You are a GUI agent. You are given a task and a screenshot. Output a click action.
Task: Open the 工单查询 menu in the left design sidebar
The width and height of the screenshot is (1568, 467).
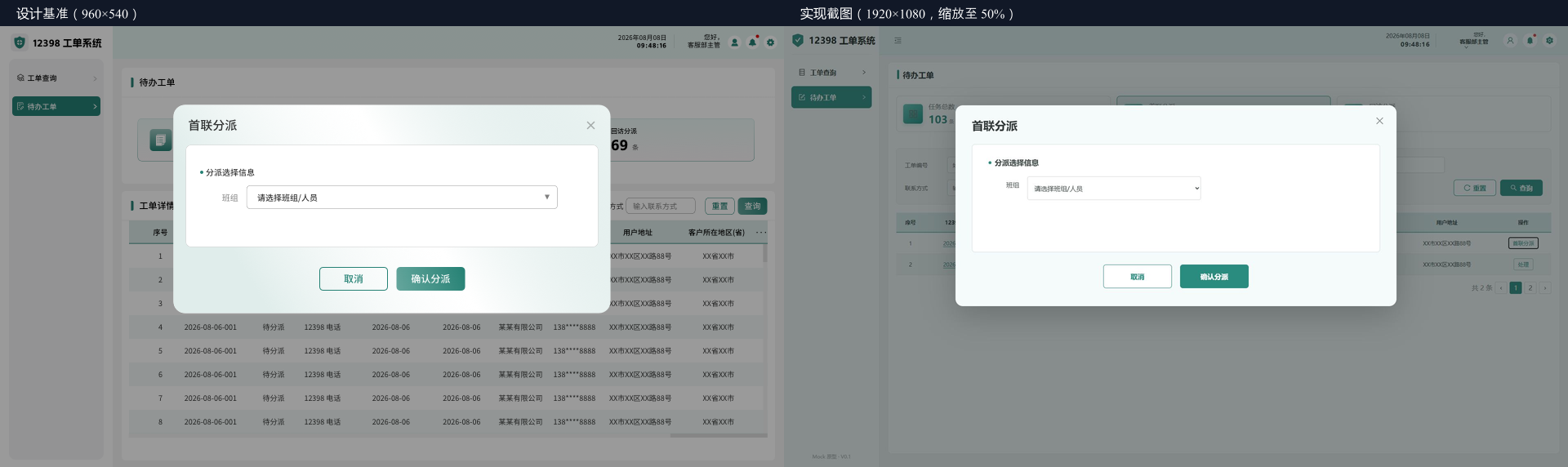click(x=56, y=78)
